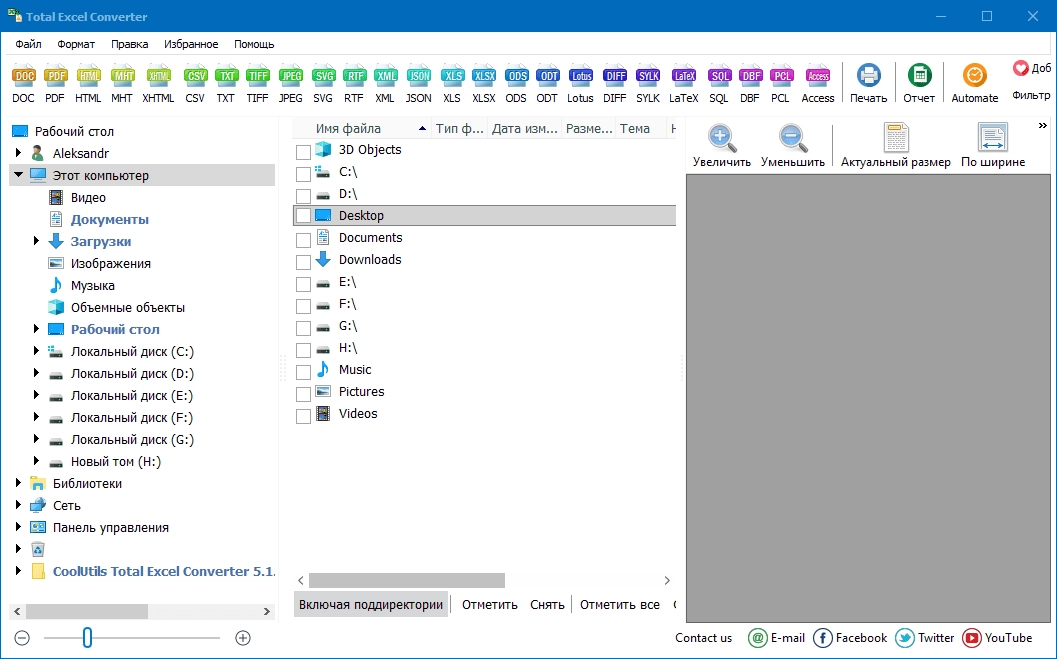Open the Правка menu
This screenshot has height=659, width=1057.
point(129,44)
